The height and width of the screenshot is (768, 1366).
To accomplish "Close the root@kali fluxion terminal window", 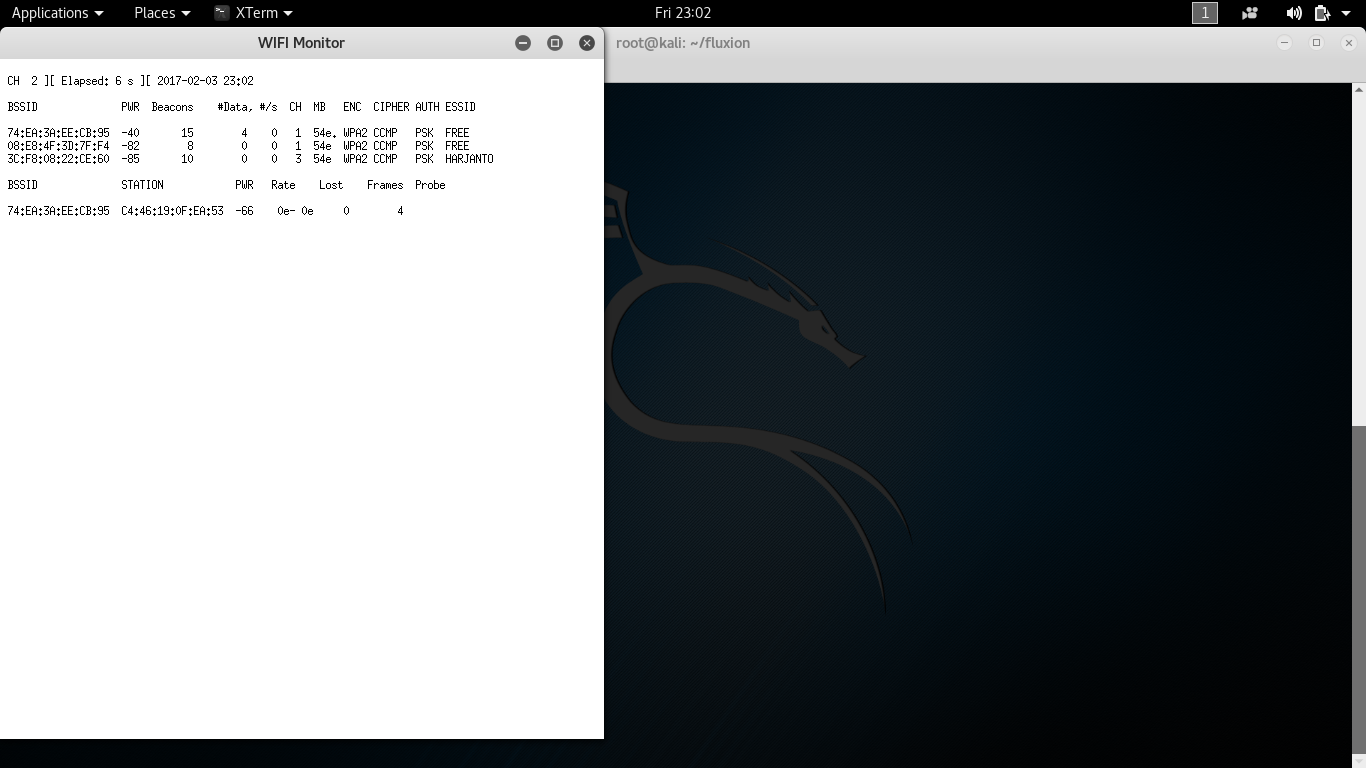I will point(1349,43).
